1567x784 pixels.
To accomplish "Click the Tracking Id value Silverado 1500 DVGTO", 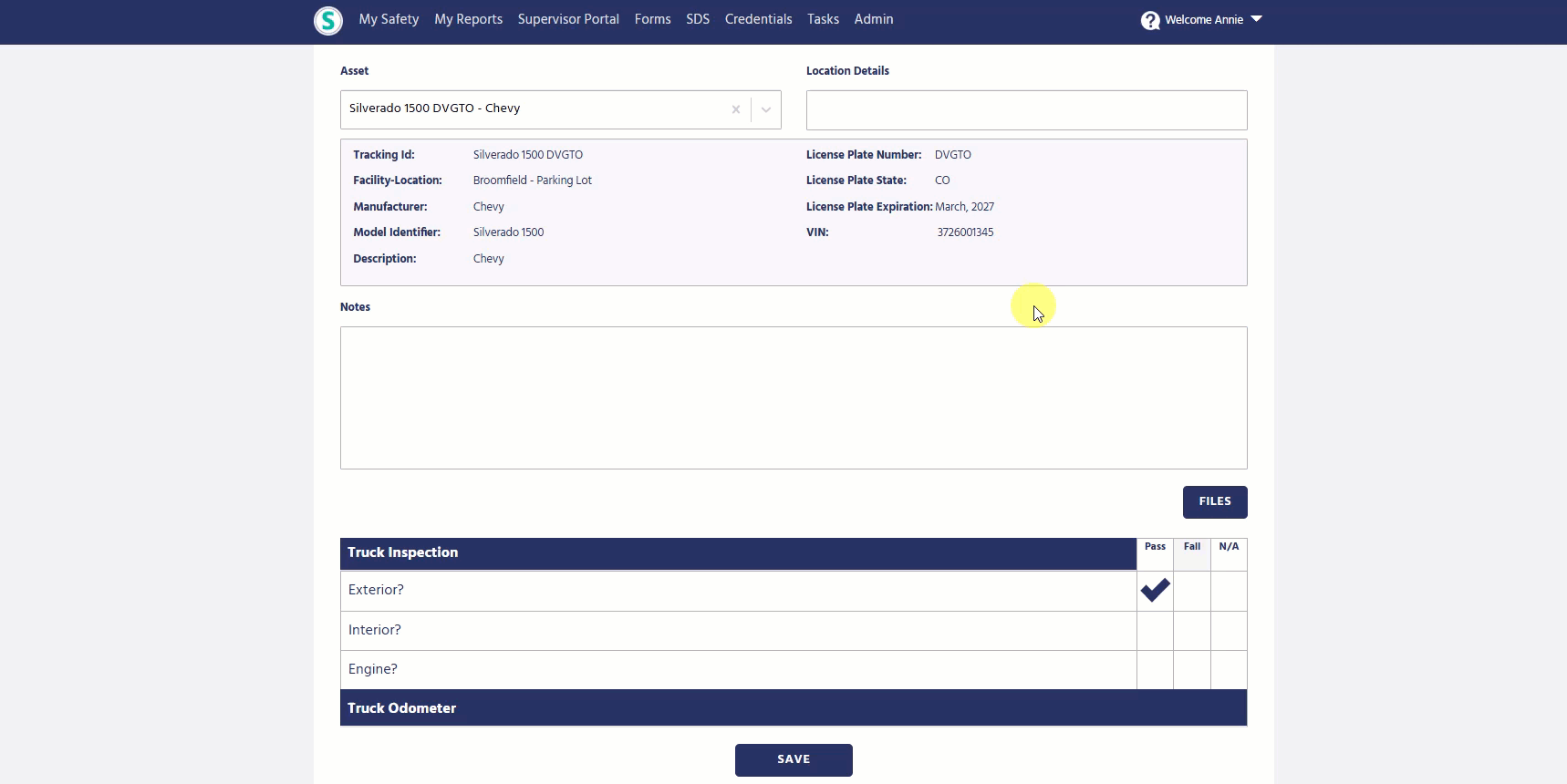I will click(x=527, y=155).
